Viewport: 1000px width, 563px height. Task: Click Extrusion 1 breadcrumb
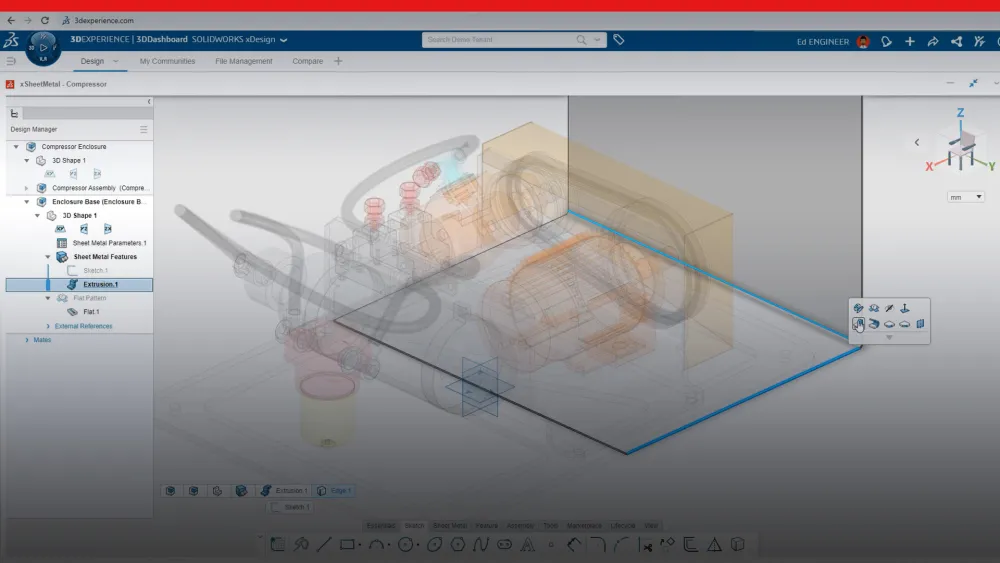point(284,490)
